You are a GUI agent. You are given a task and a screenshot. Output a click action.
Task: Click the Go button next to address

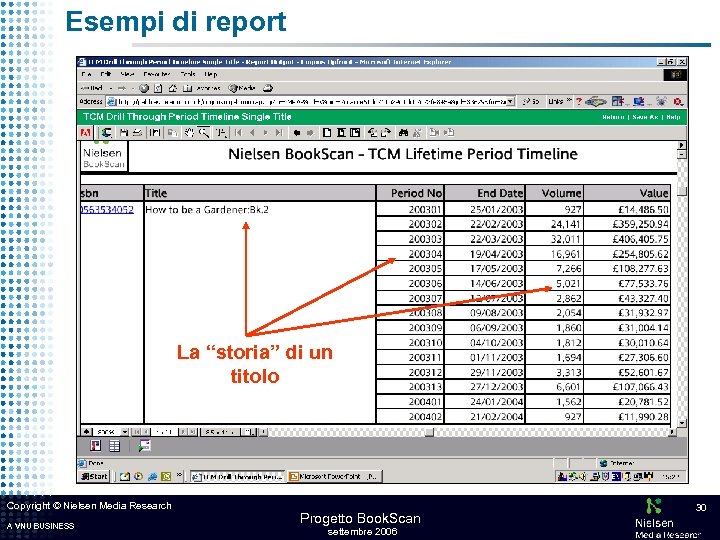pos(530,101)
